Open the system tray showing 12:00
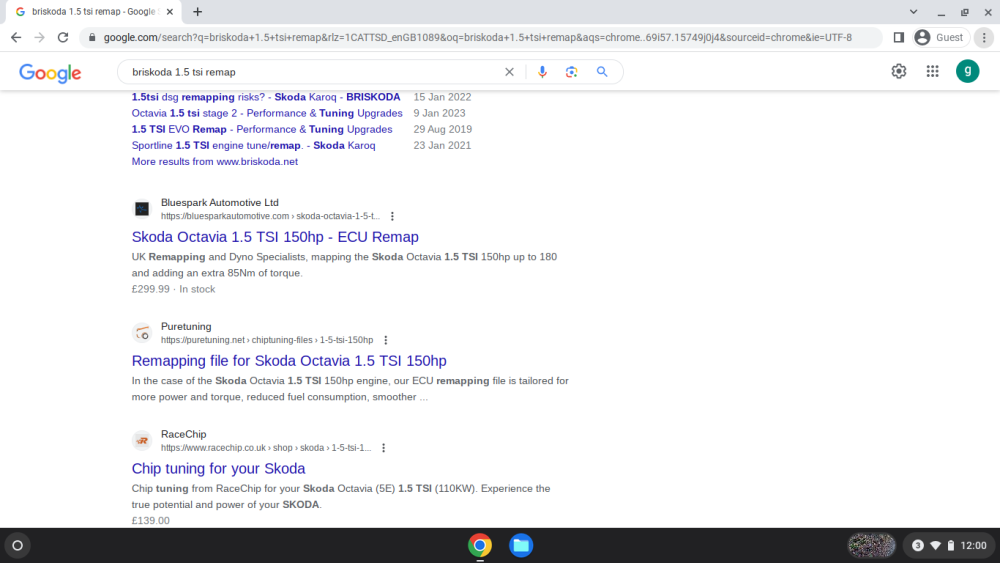The height and width of the screenshot is (563, 1000). coord(949,545)
